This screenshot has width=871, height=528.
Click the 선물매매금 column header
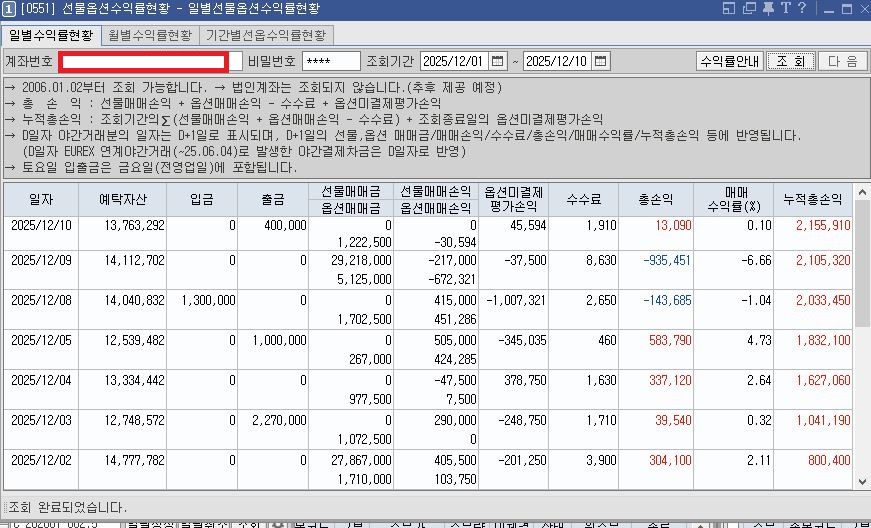point(351,191)
